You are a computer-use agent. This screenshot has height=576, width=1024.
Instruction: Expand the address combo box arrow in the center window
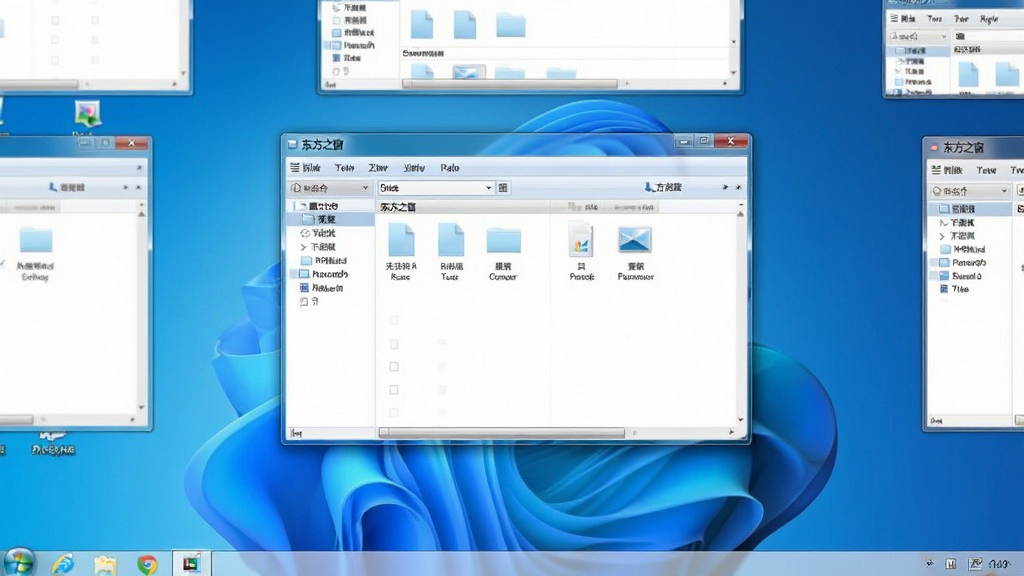coord(488,188)
